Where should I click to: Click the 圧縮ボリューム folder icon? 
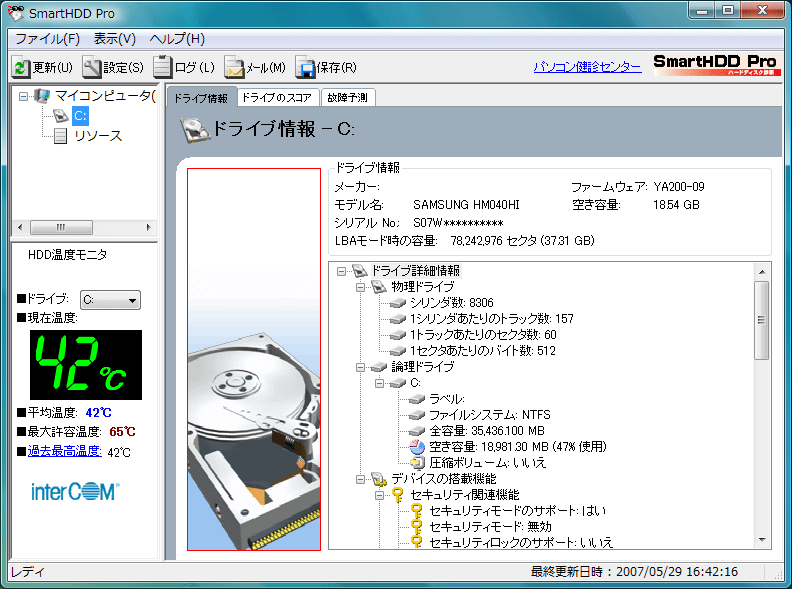(x=417, y=463)
